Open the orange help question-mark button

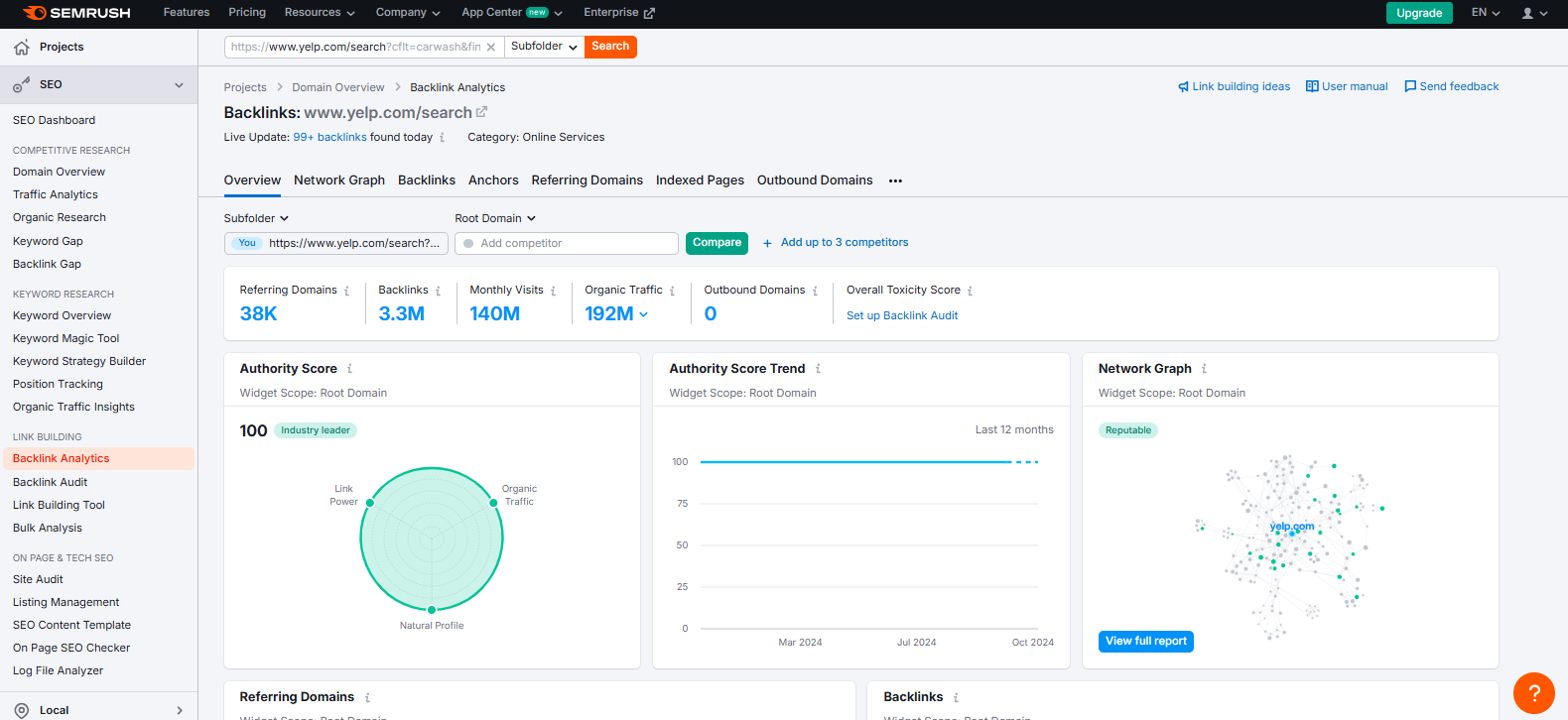pos(1534,693)
